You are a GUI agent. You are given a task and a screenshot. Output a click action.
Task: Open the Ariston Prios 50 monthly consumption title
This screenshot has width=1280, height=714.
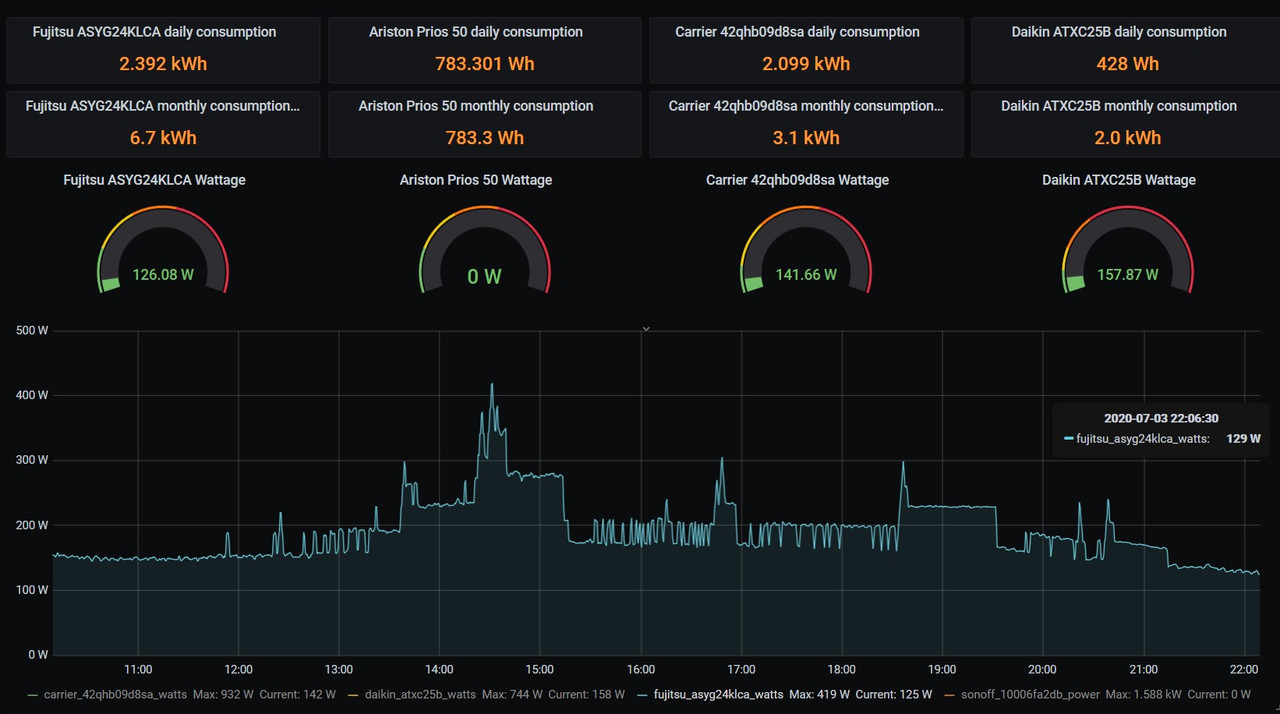(x=476, y=106)
